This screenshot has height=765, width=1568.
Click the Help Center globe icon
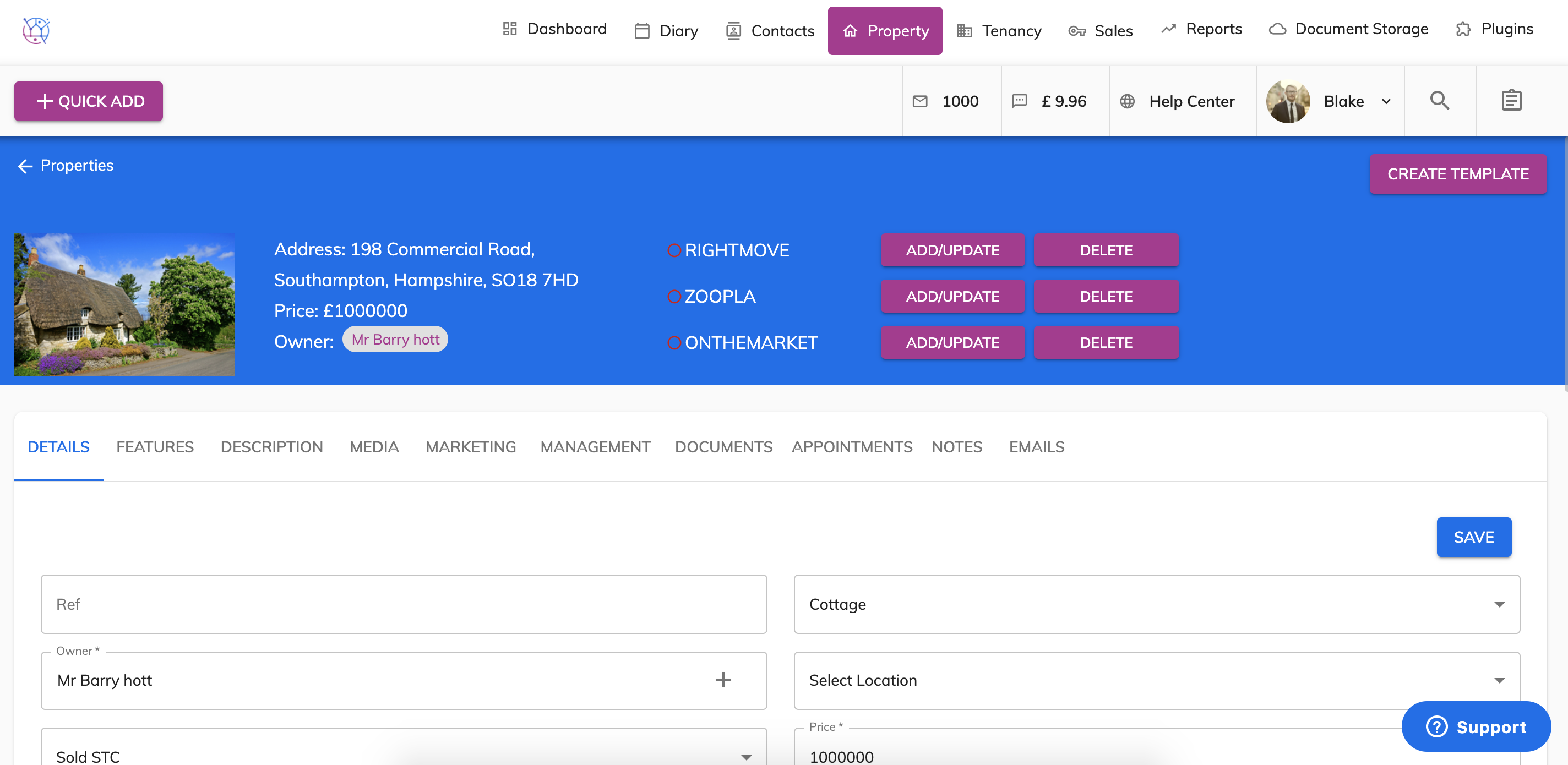tap(1128, 101)
